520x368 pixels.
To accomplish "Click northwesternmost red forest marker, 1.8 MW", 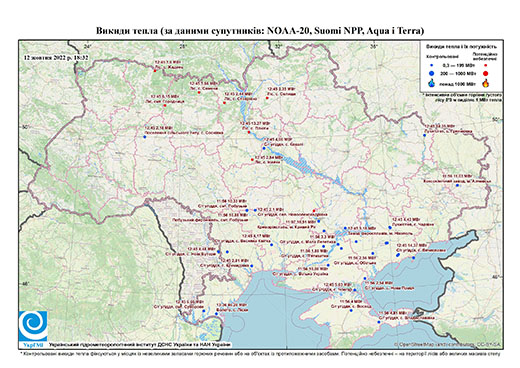I will point(155,71).
